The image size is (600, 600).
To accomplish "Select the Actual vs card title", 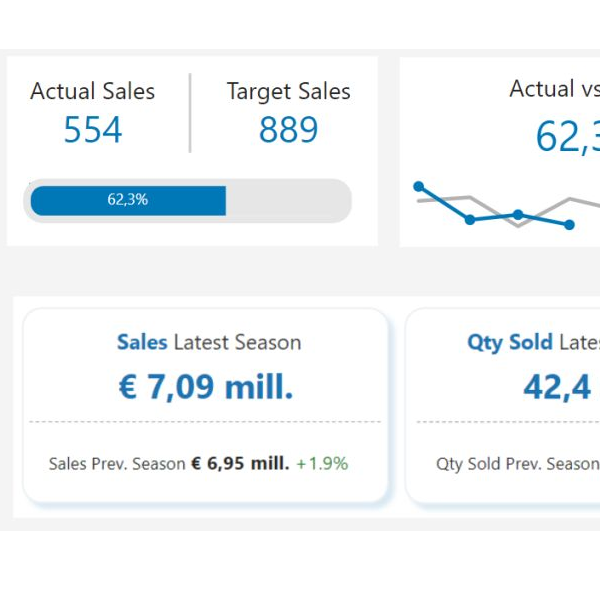I will pyautogui.click(x=554, y=89).
